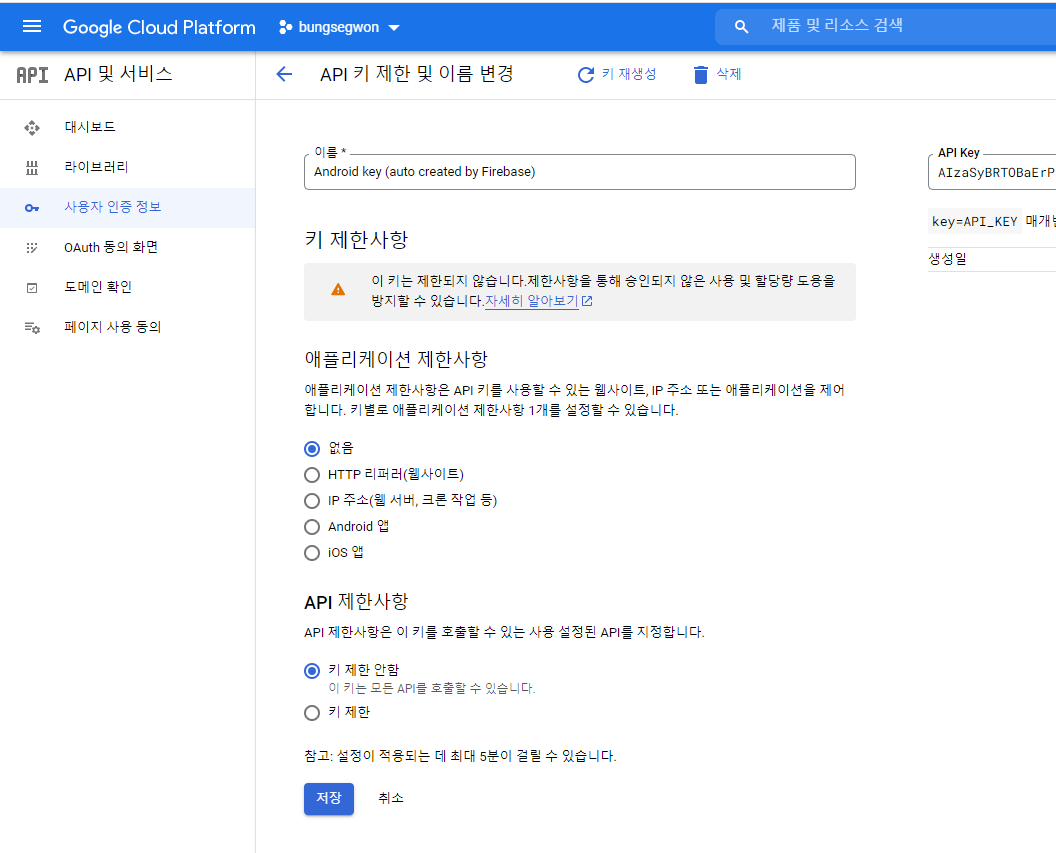Select the HTTP 리퍼러(웹사이트) radio button
The height and width of the screenshot is (853, 1056).
312,475
